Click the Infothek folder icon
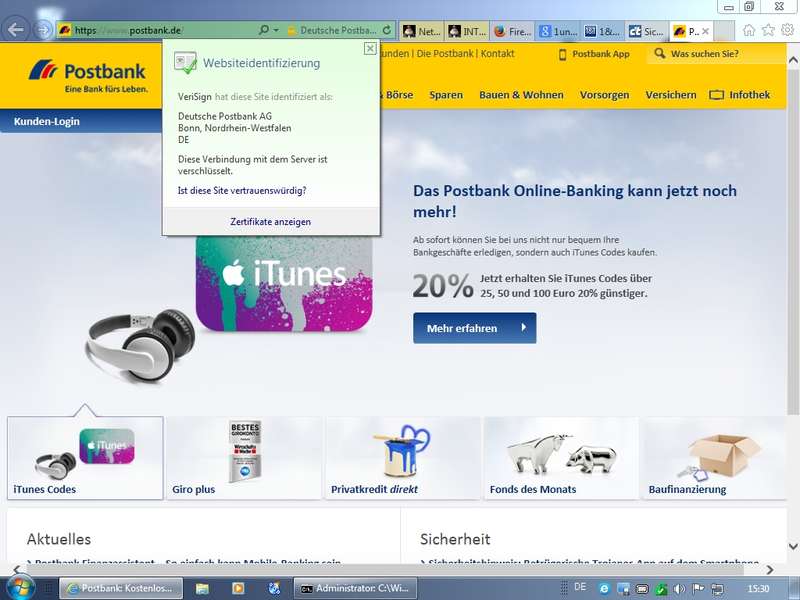 (x=716, y=95)
